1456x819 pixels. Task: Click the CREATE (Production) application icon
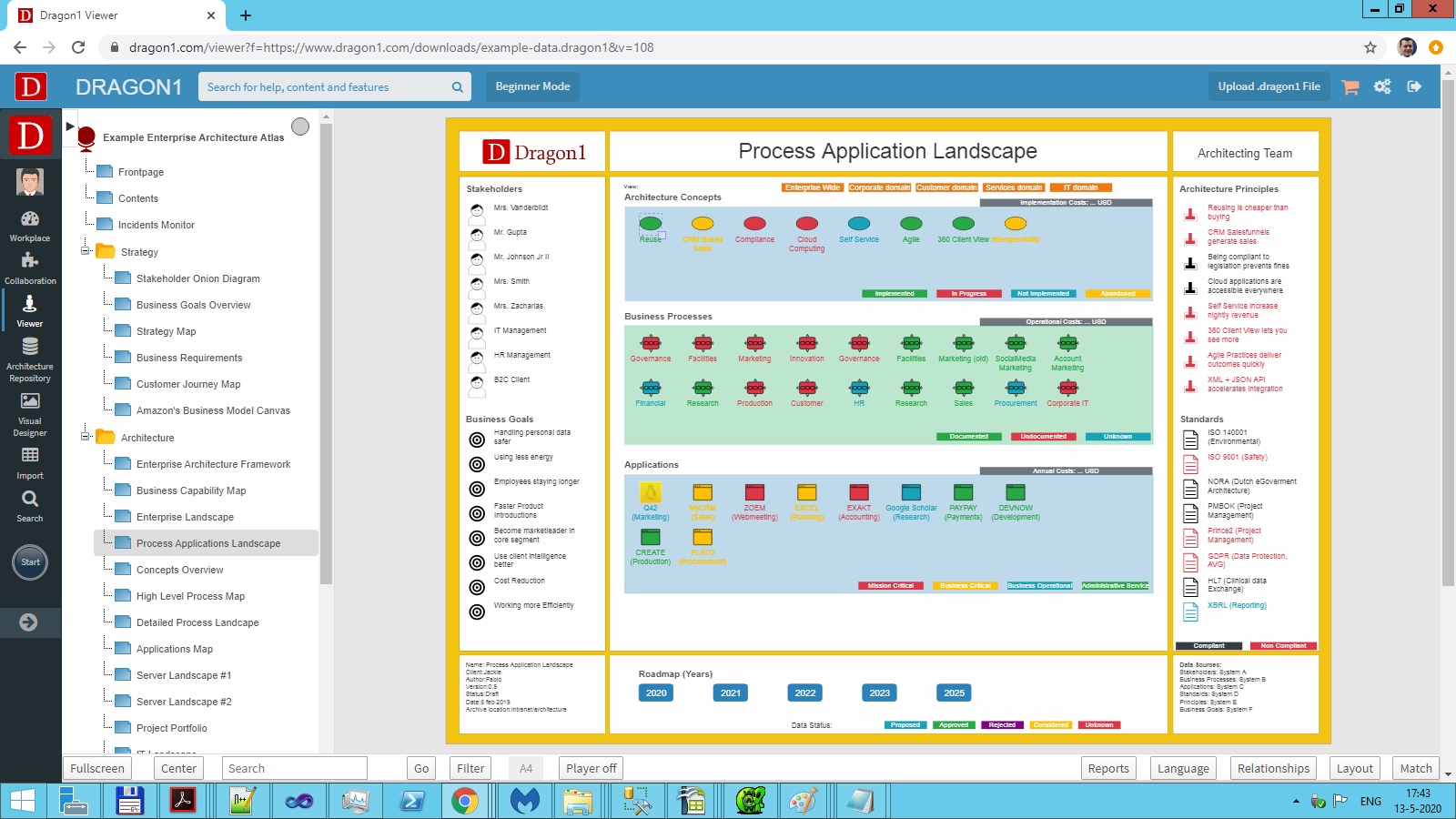click(651, 537)
